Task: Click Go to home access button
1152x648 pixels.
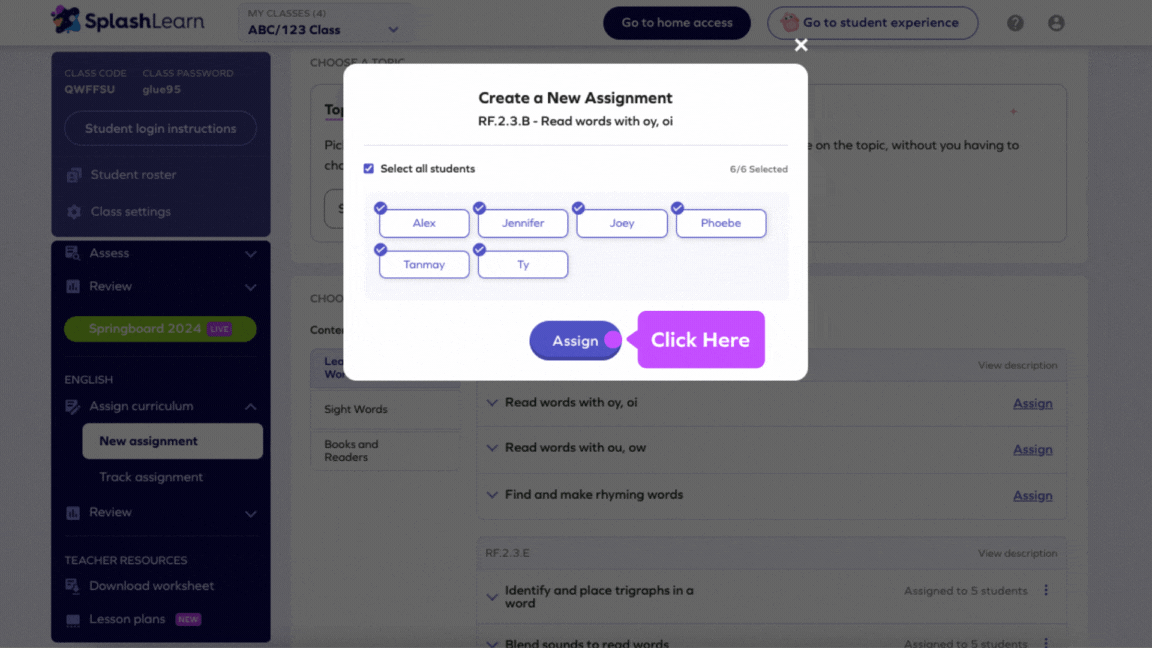Action: click(x=677, y=23)
